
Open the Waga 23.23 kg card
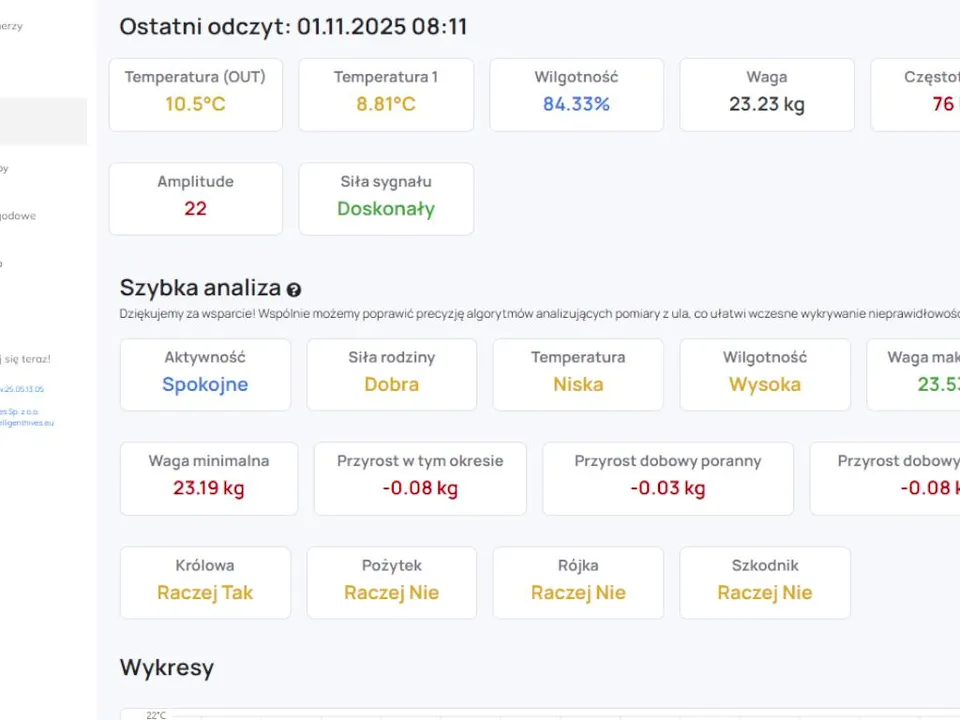(767, 94)
